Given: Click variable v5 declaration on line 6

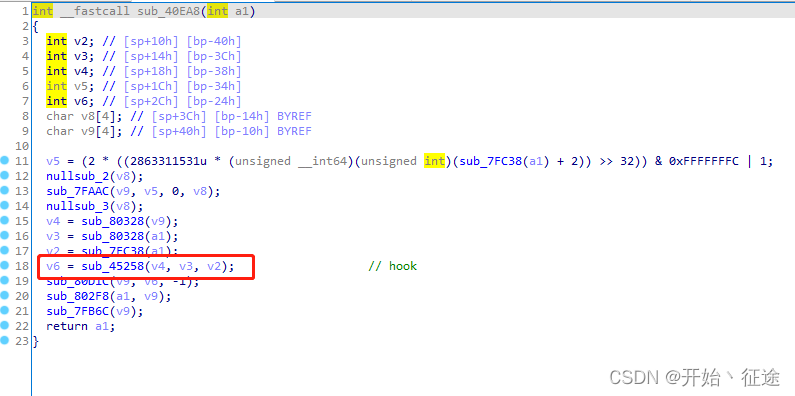Looking at the screenshot, I should [81, 86].
